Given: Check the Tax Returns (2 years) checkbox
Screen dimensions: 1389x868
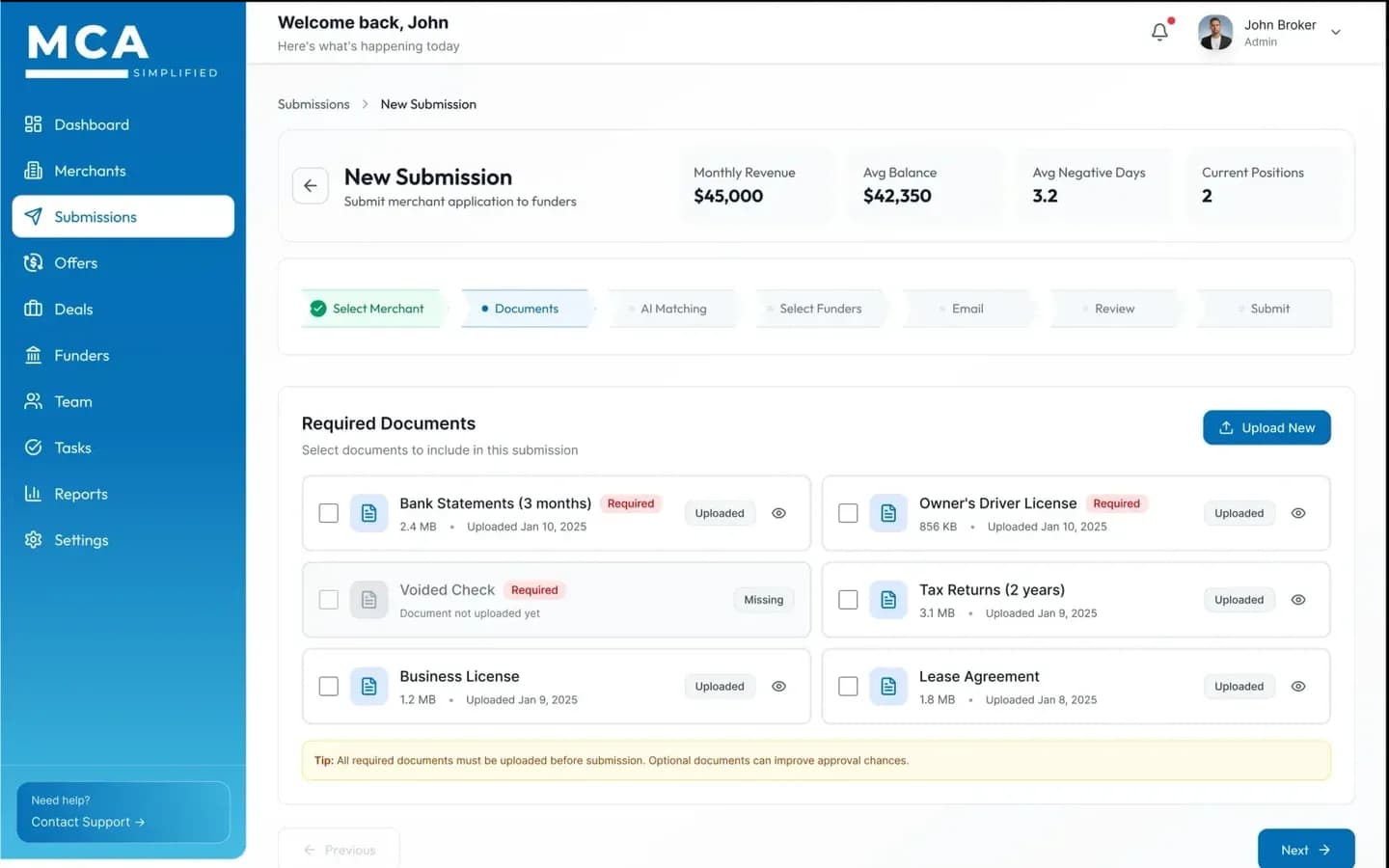Looking at the screenshot, I should click(x=848, y=600).
